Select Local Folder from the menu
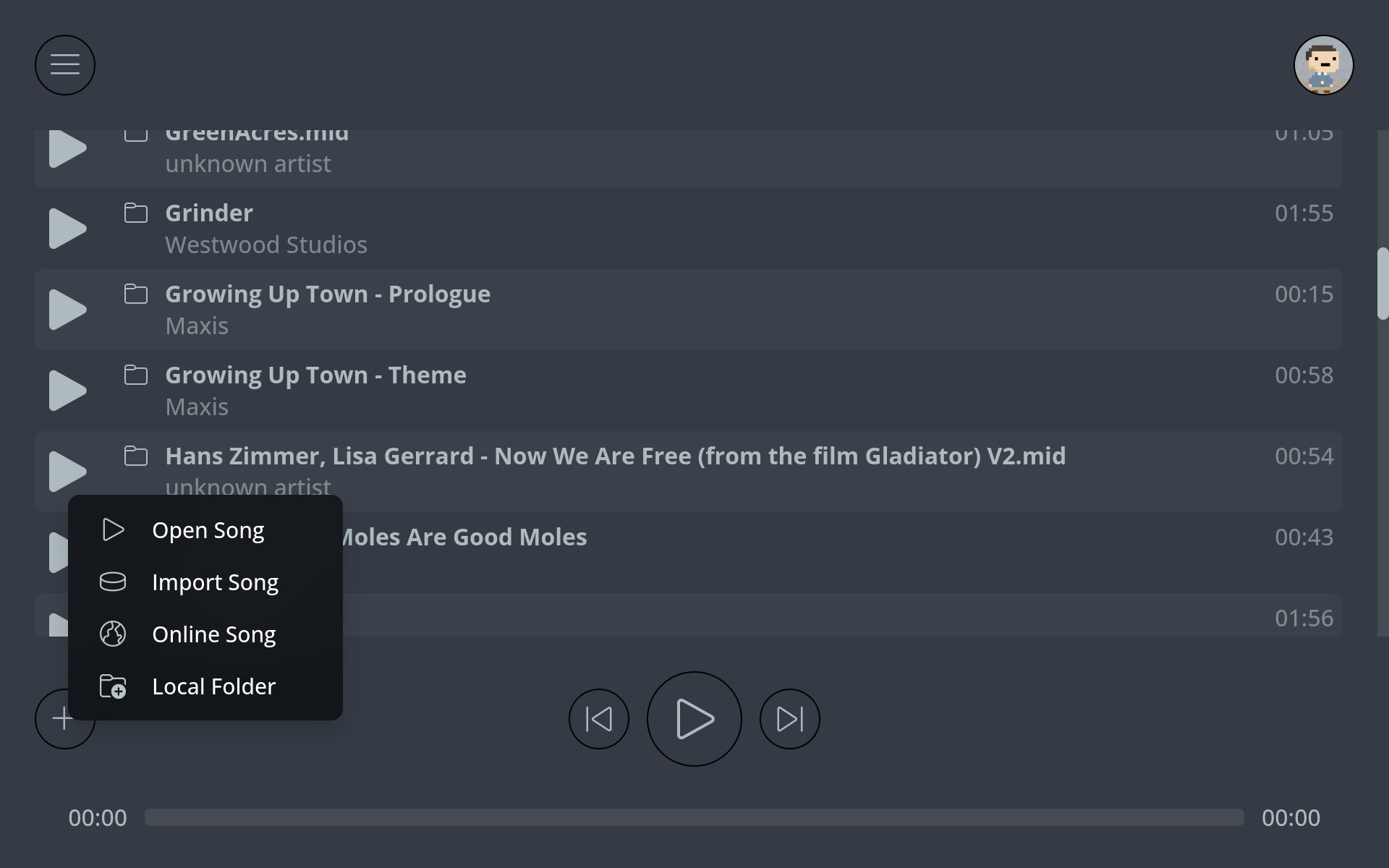Image resolution: width=1389 pixels, height=868 pixels. pos(213,686)
